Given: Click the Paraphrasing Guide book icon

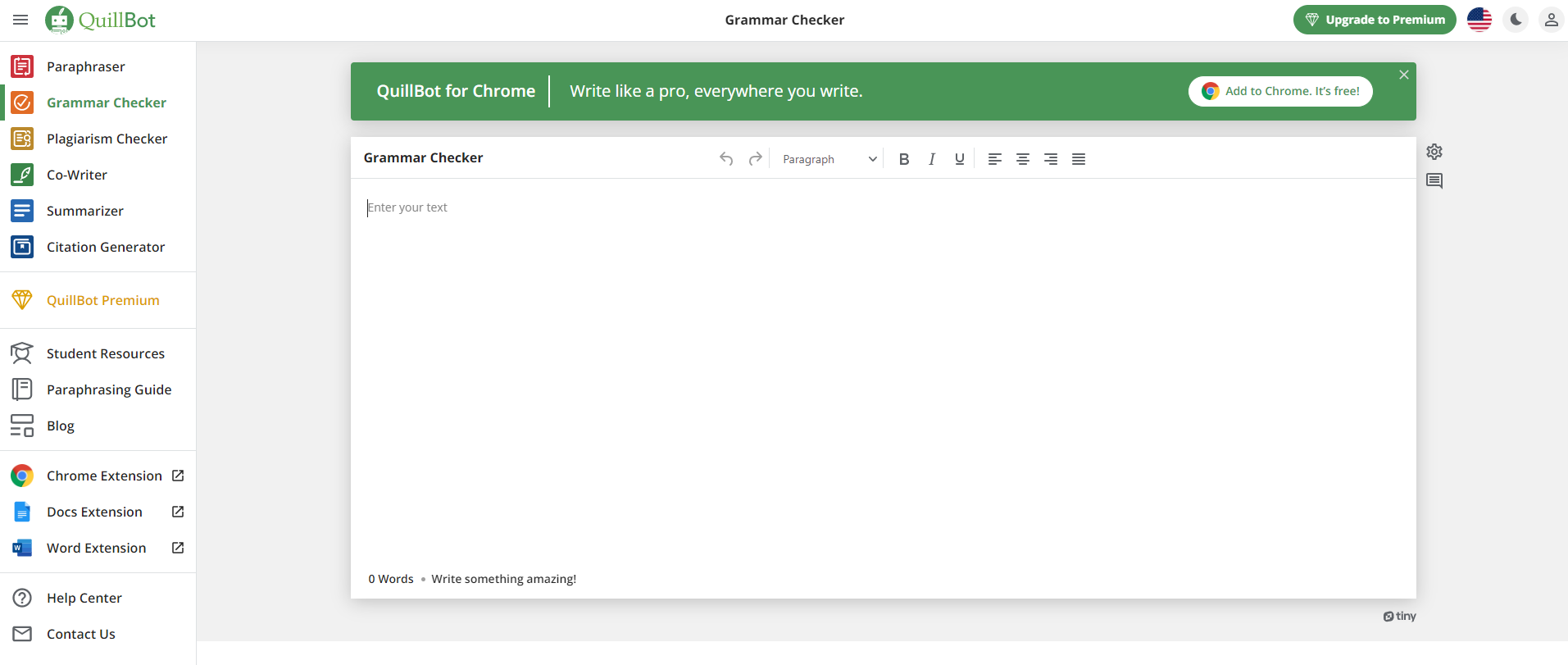Looking at the screenshot, I should 22,389.
